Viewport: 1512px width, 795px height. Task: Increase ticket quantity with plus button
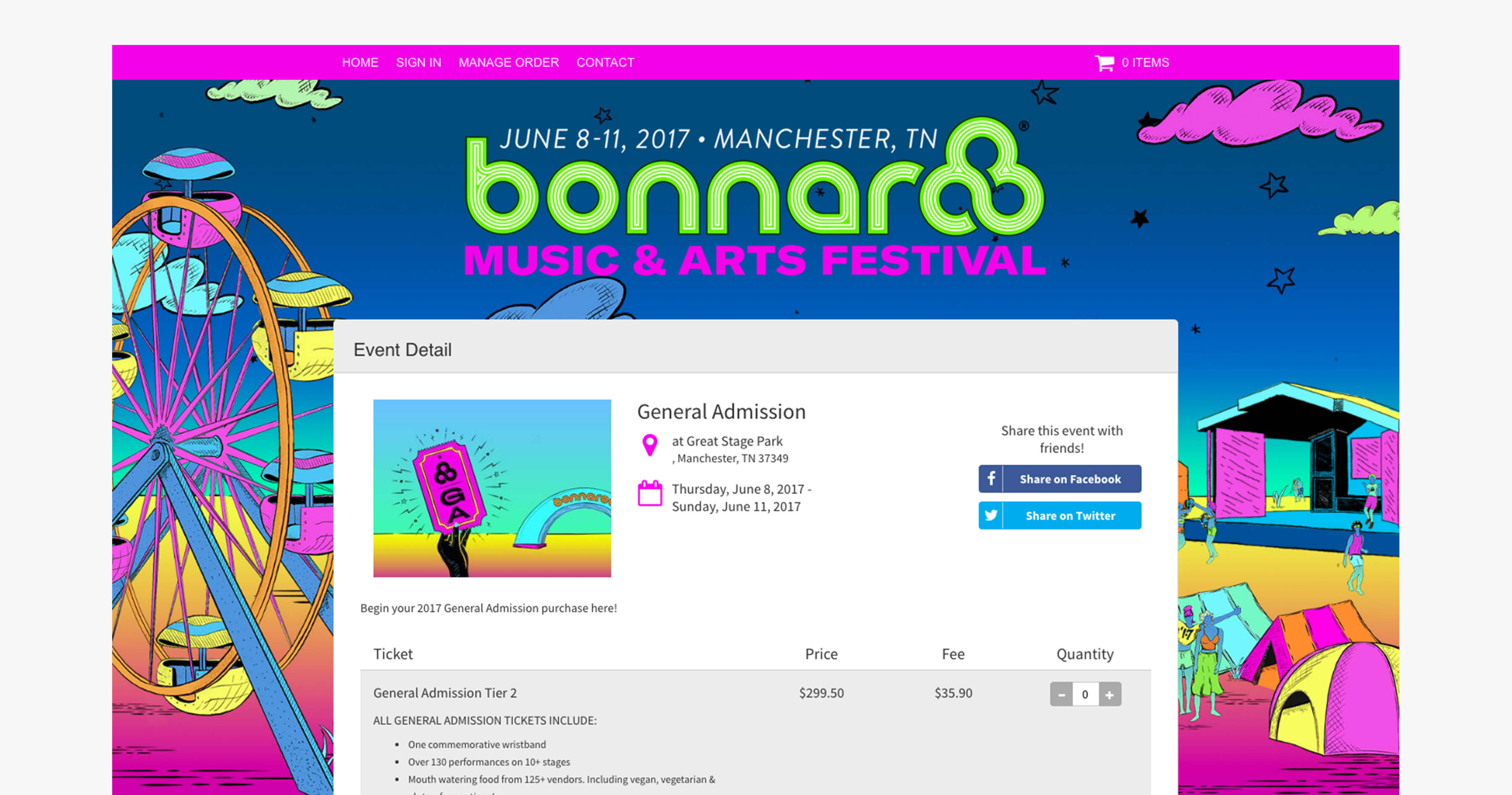pos(1109,695)
